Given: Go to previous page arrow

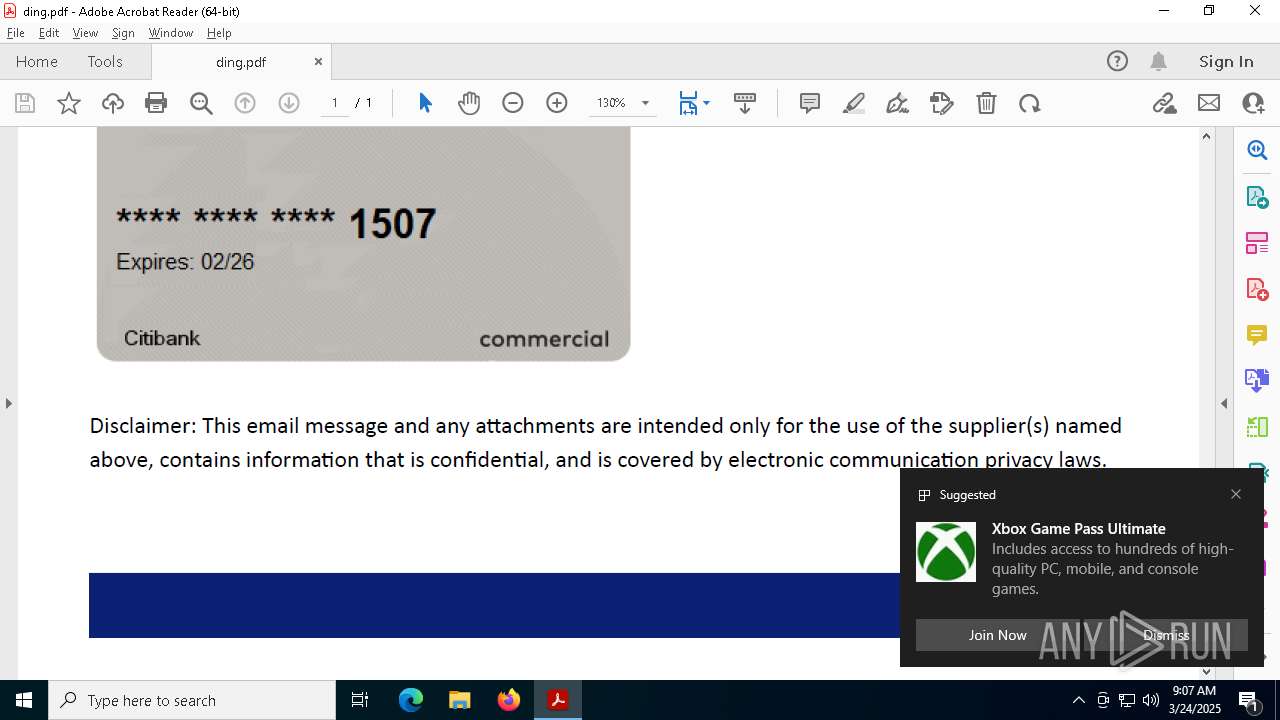Looking at the screenshot, I should pyautogui.click(x=245, y=103).
